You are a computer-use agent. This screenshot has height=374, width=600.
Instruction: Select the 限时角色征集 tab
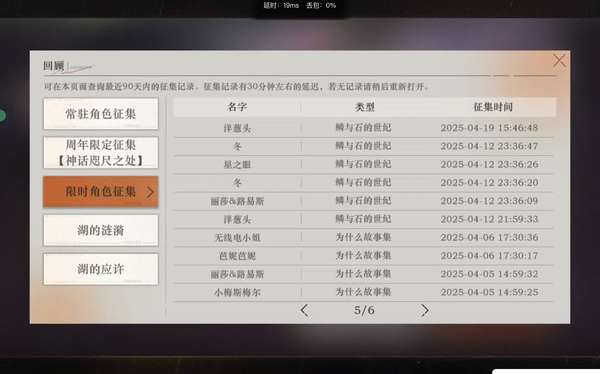coord(101,192)
